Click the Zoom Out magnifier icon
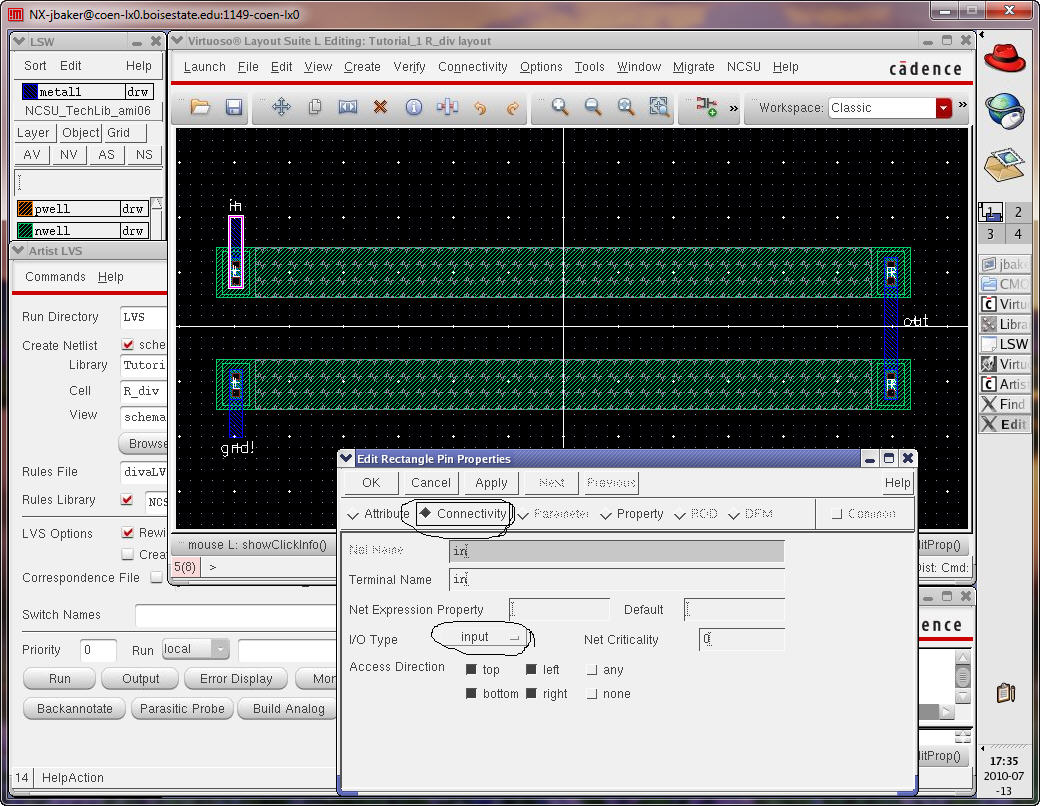 point(593,107)
